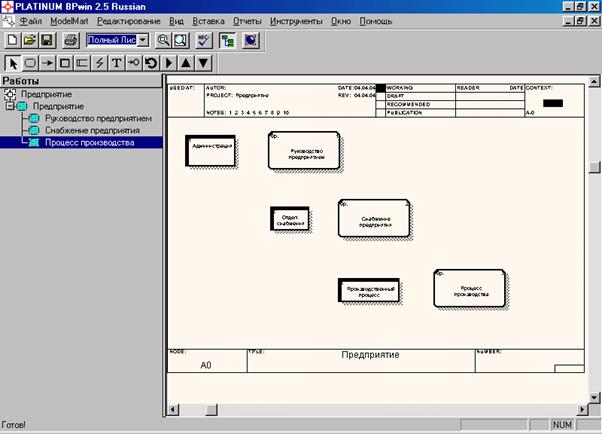The width and height of the screenshot is (602, 434).
Task: Click the Администрация box on the diagram
Action: point(210,151)
